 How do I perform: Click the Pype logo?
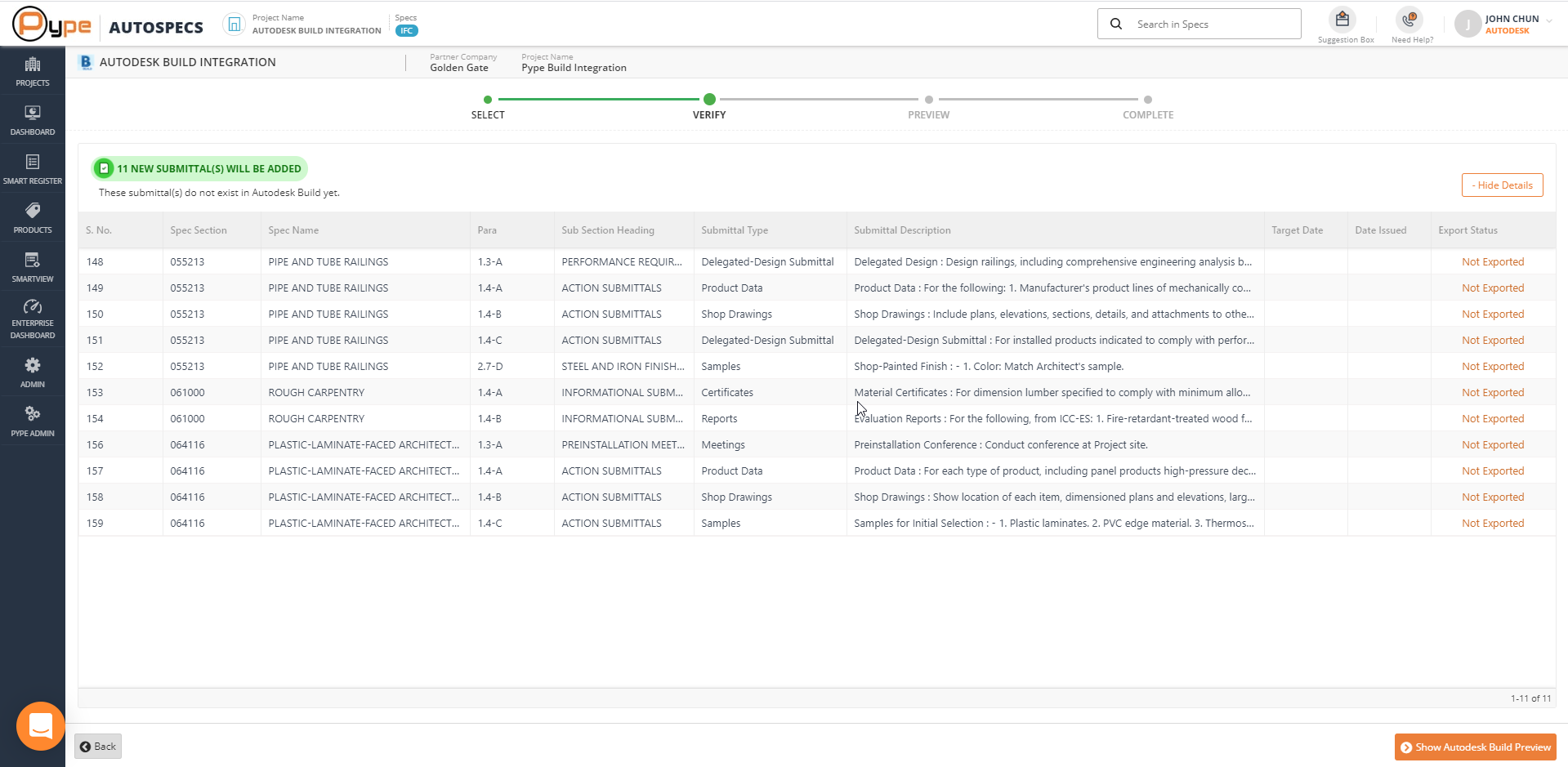coord(51,25)
